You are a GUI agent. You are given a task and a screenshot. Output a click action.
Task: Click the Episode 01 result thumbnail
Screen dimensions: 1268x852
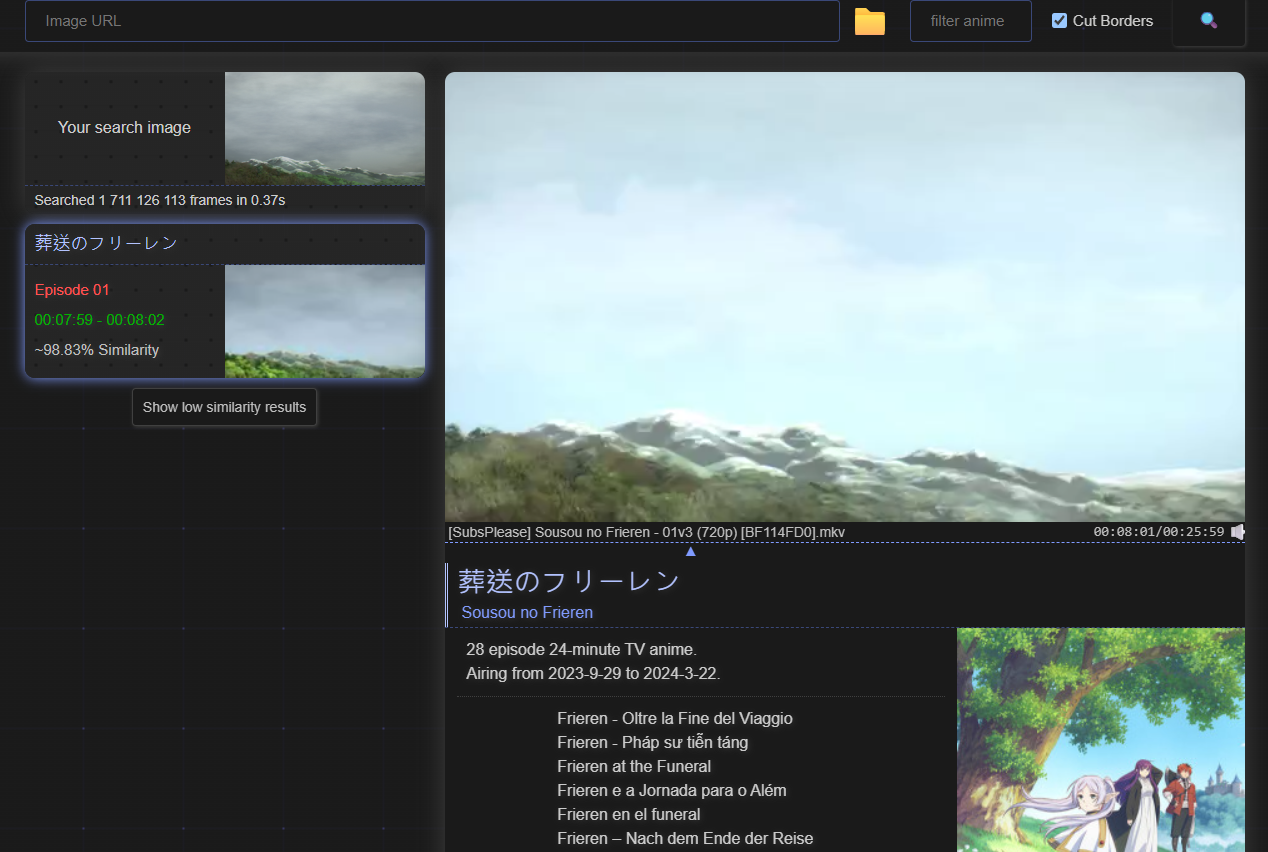click(325, 321)
